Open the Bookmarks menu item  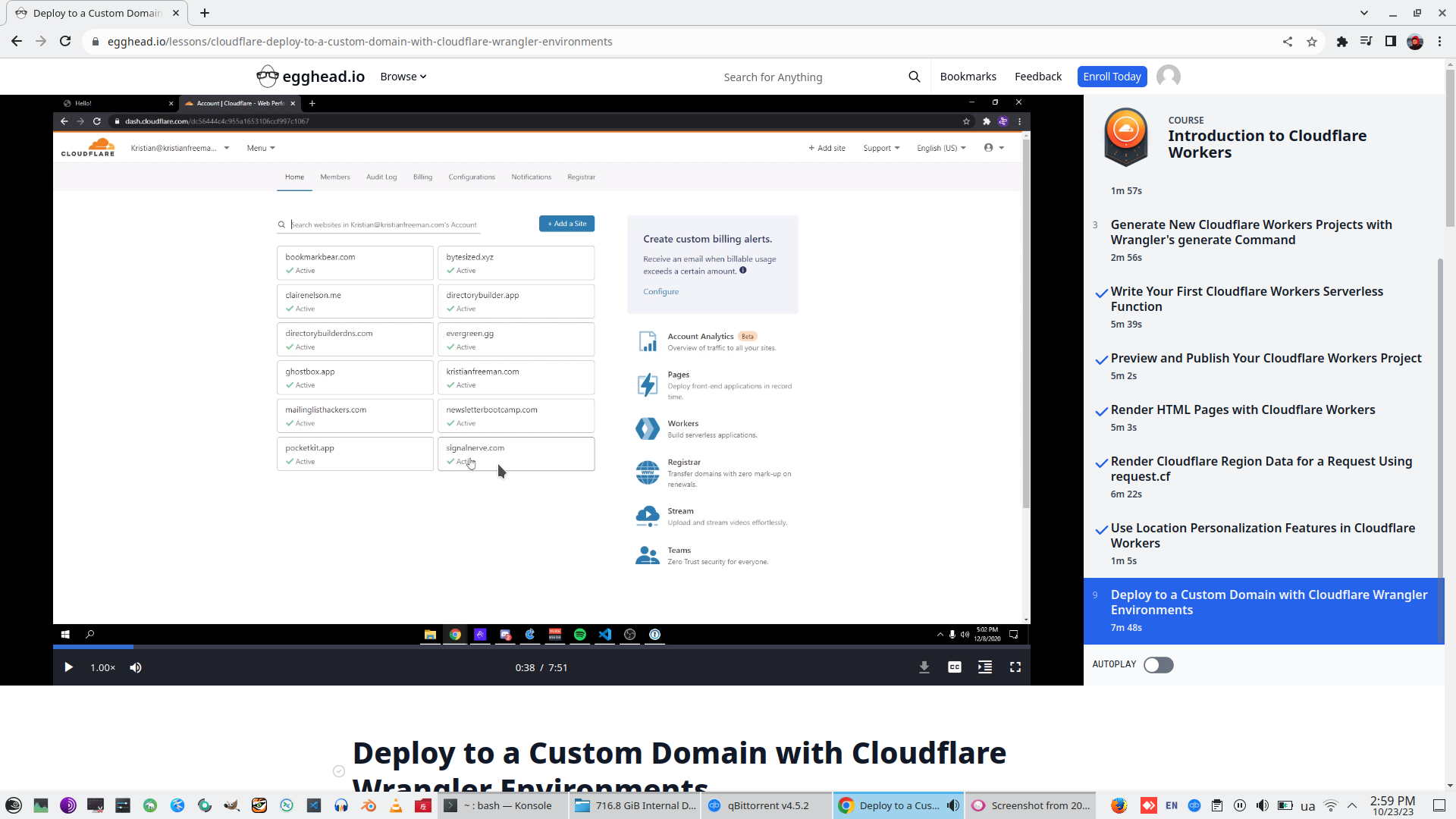point(968,77)
